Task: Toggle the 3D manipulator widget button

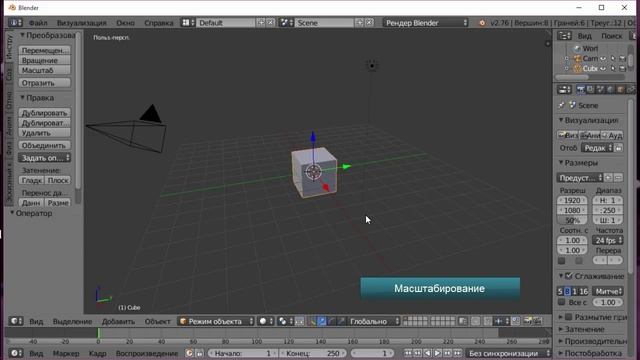Action: (312, 321)
